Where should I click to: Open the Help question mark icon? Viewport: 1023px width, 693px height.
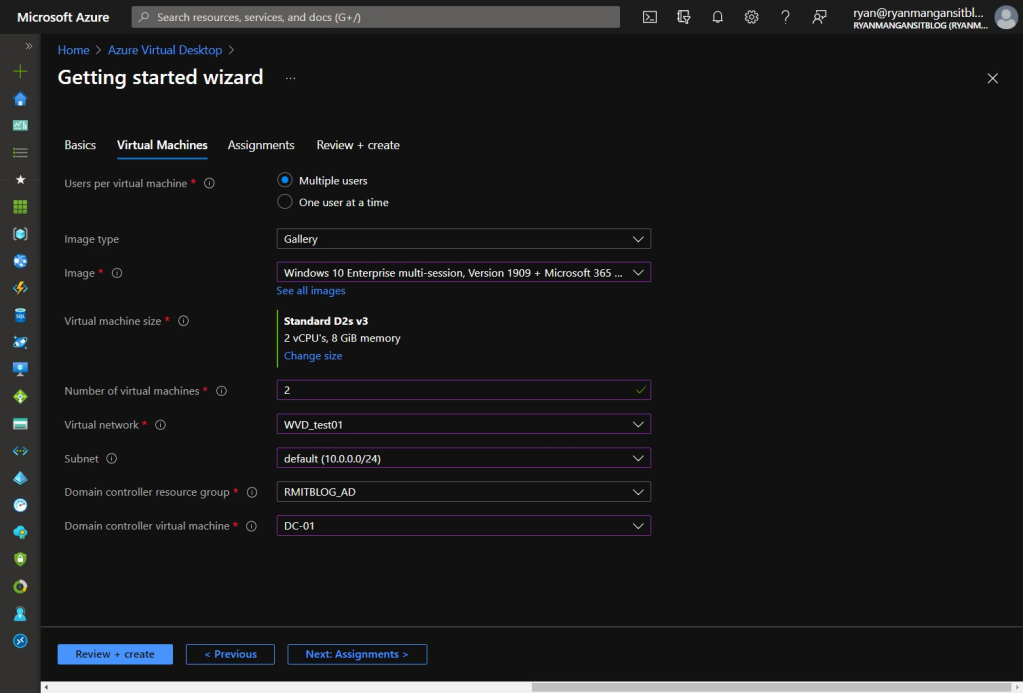pos(786,17)
